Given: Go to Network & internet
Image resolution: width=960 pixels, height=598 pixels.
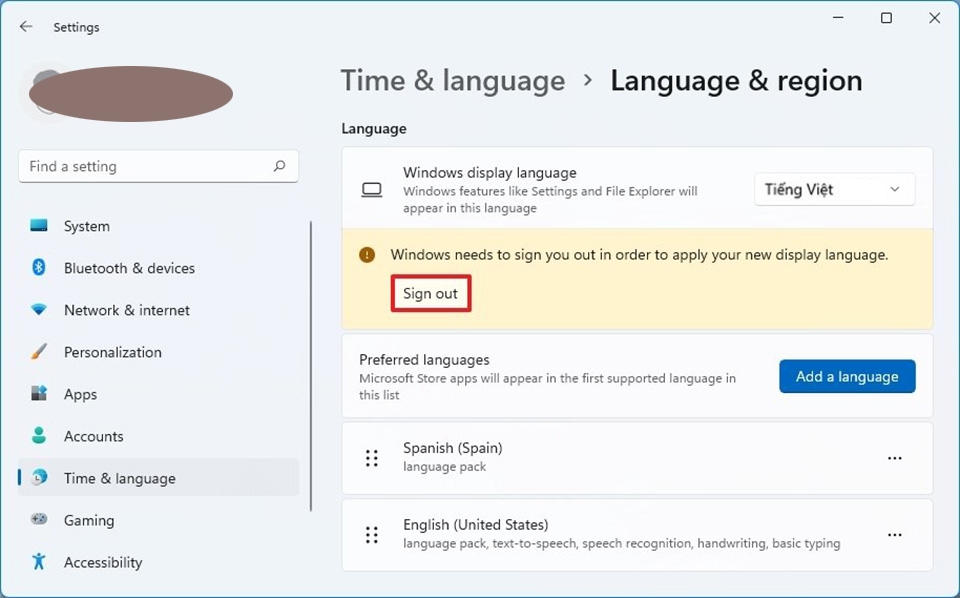Looking at the screenshot, I should pyautogui.click(x=159, y=310).
